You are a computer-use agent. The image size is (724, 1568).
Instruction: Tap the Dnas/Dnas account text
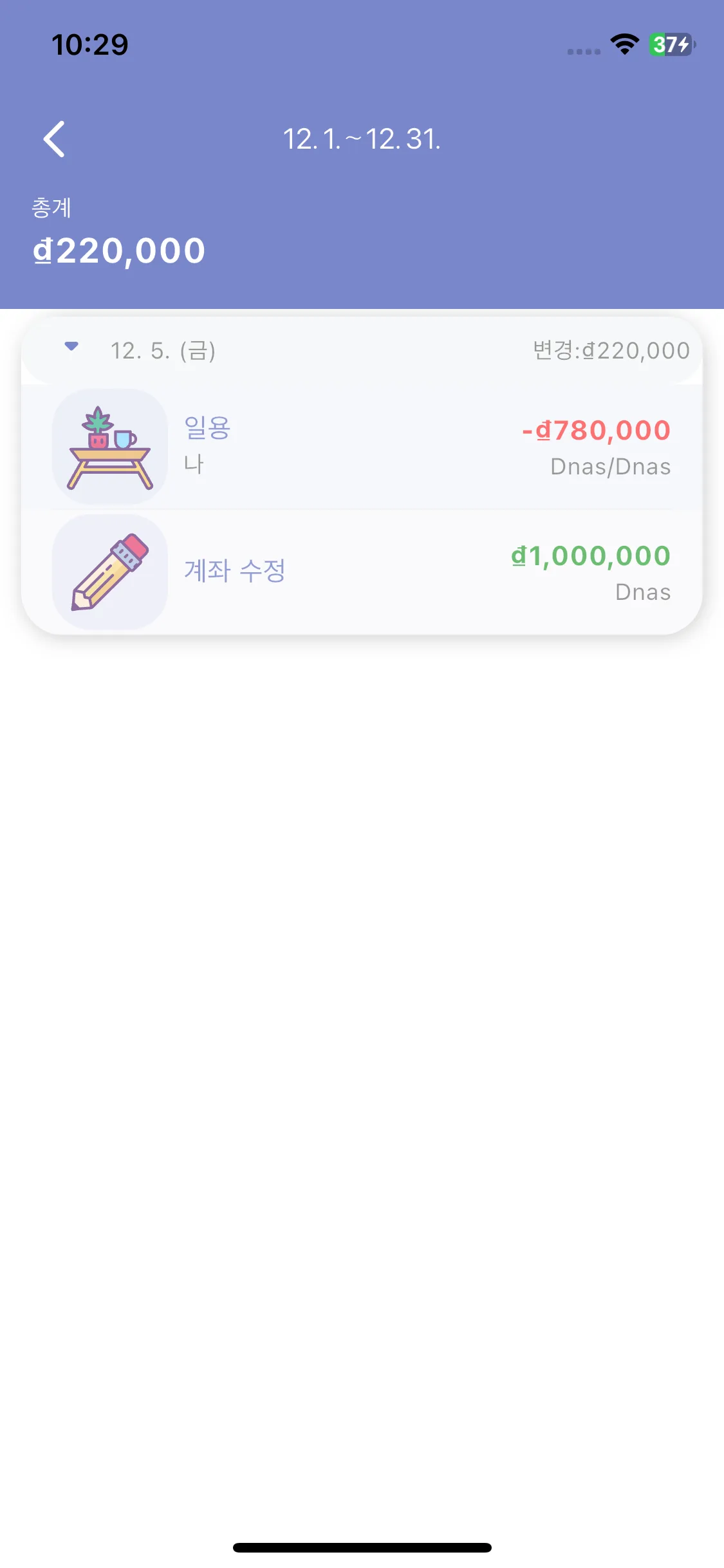(x=610, y=467)
